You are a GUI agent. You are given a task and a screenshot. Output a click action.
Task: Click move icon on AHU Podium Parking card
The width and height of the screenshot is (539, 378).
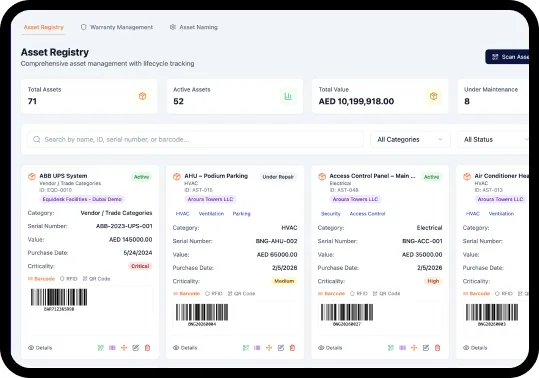pos(269,348)
